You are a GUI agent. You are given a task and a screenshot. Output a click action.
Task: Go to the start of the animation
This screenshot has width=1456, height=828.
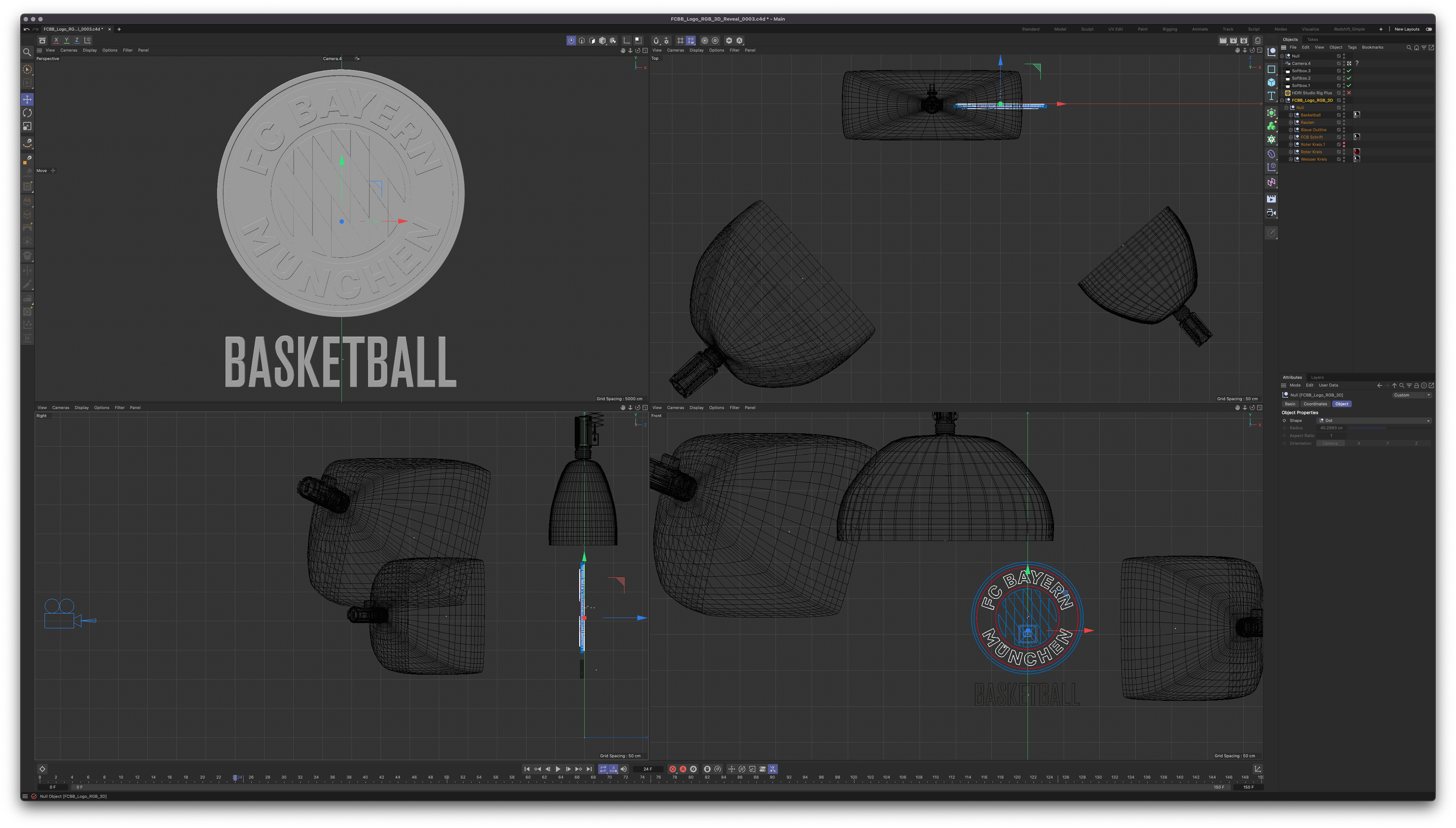pos(527,769)
